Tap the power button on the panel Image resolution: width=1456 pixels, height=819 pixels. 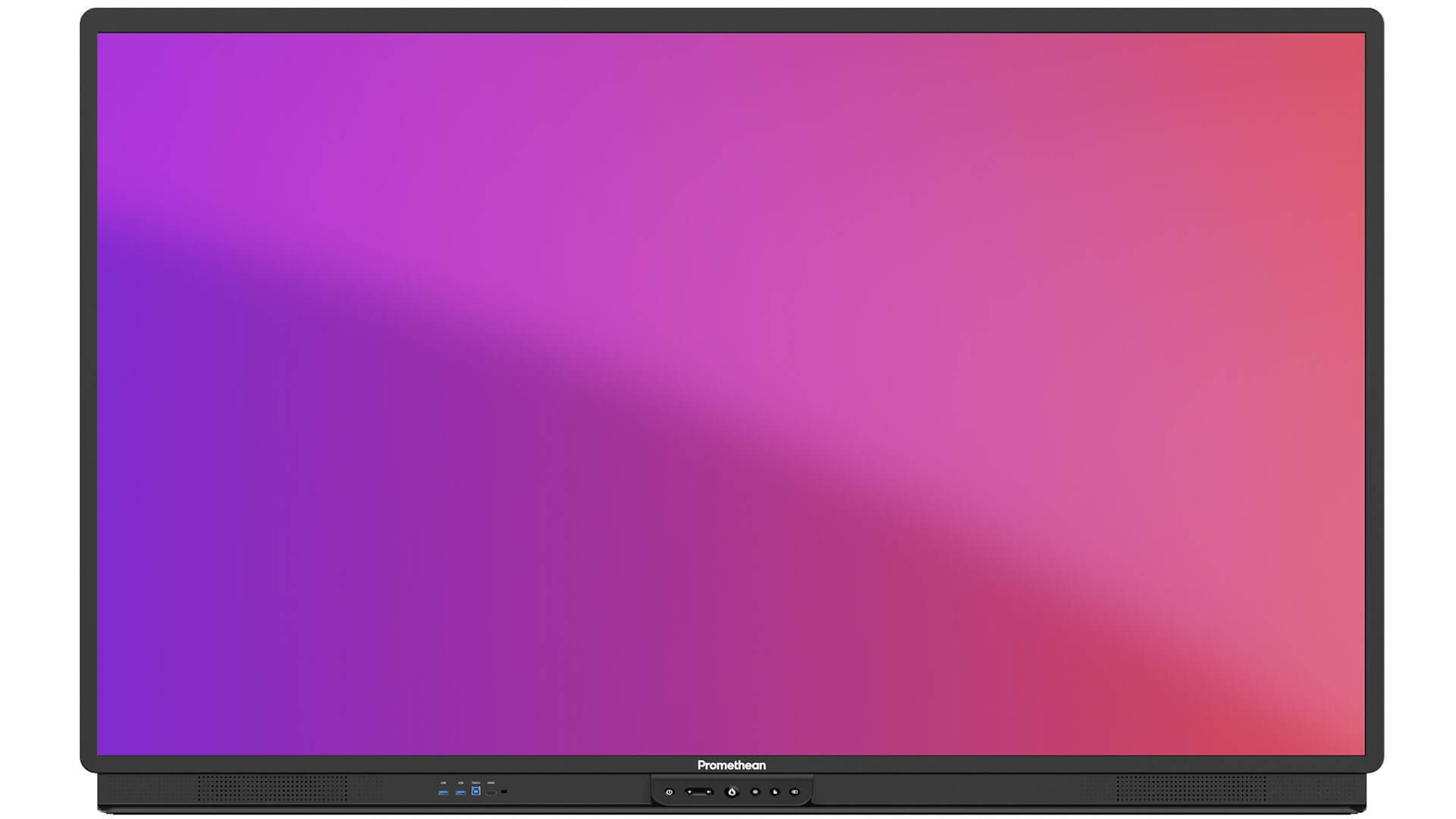point(669,792)
